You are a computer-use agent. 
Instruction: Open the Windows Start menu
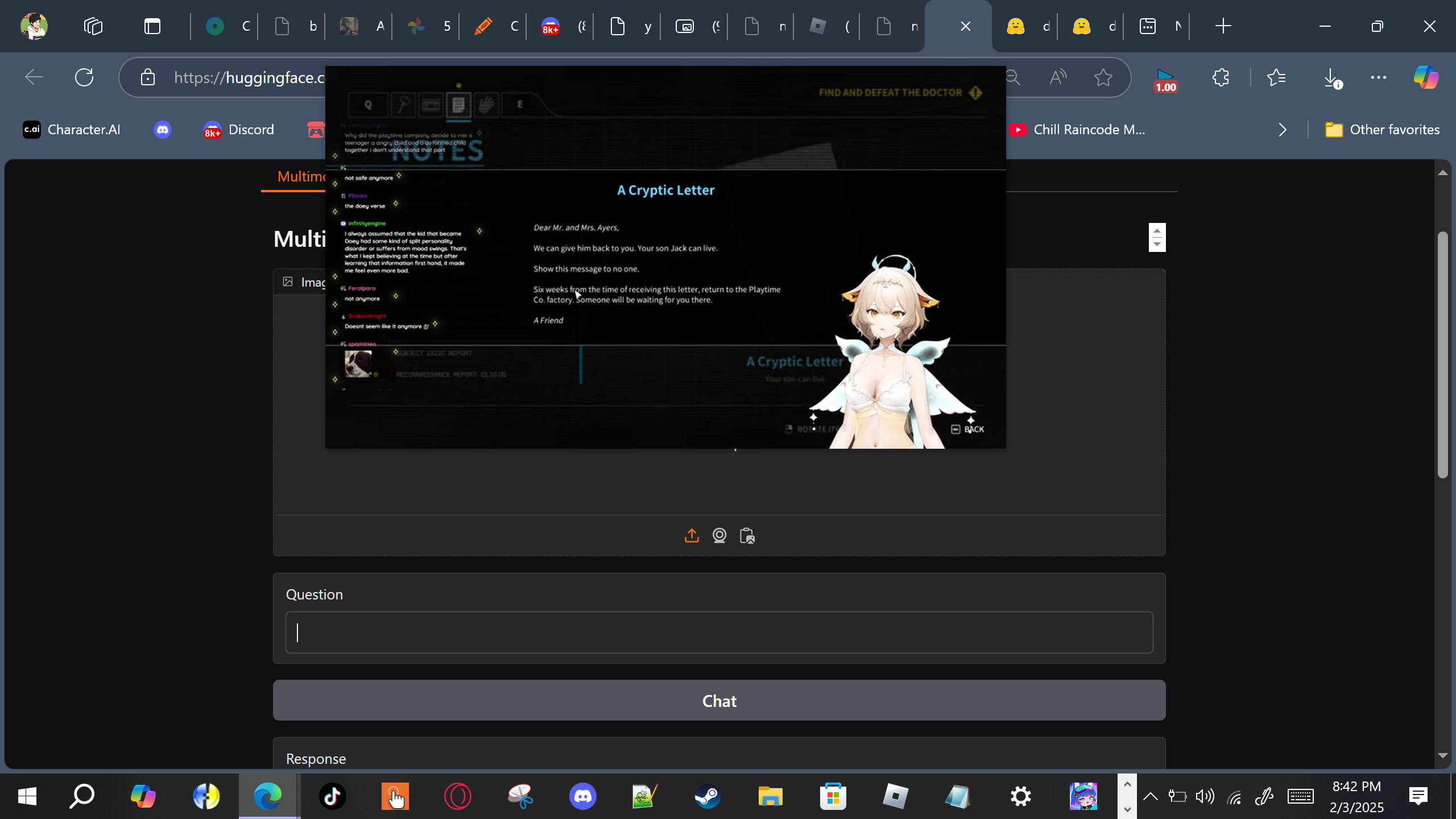point(27,796)
